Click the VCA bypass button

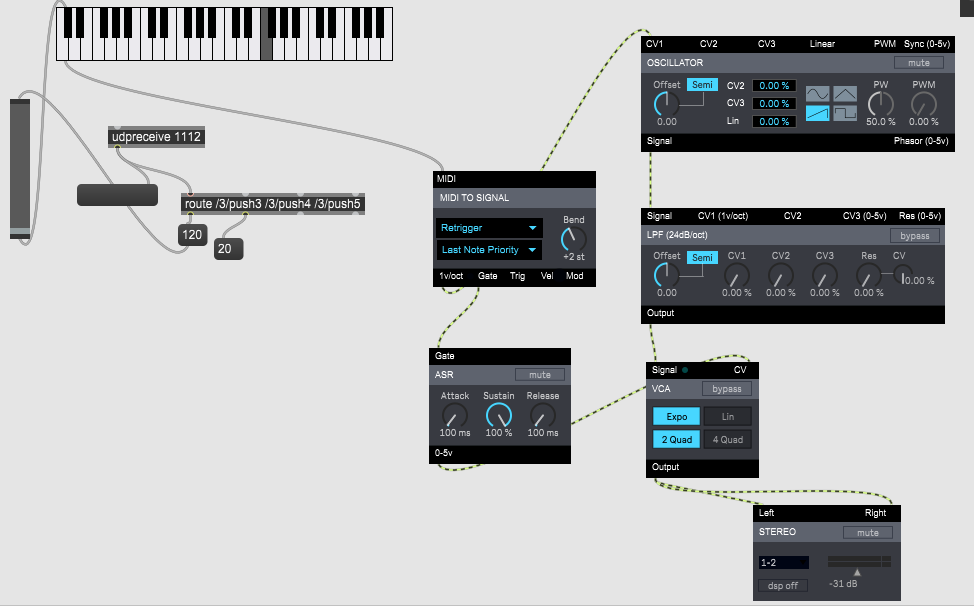[x=727, y=389]
